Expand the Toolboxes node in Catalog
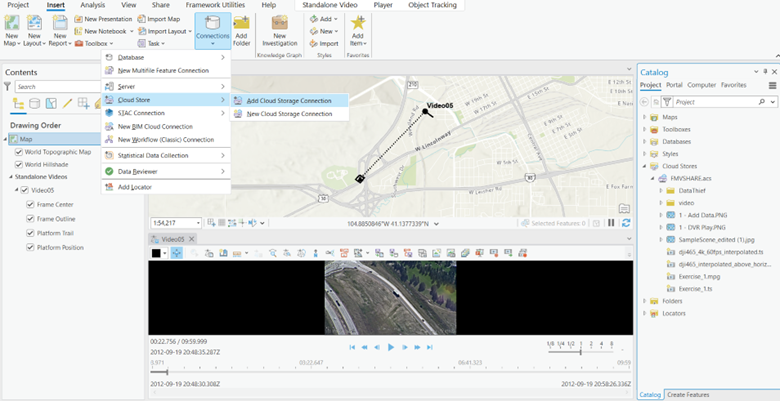 point(645,129)
